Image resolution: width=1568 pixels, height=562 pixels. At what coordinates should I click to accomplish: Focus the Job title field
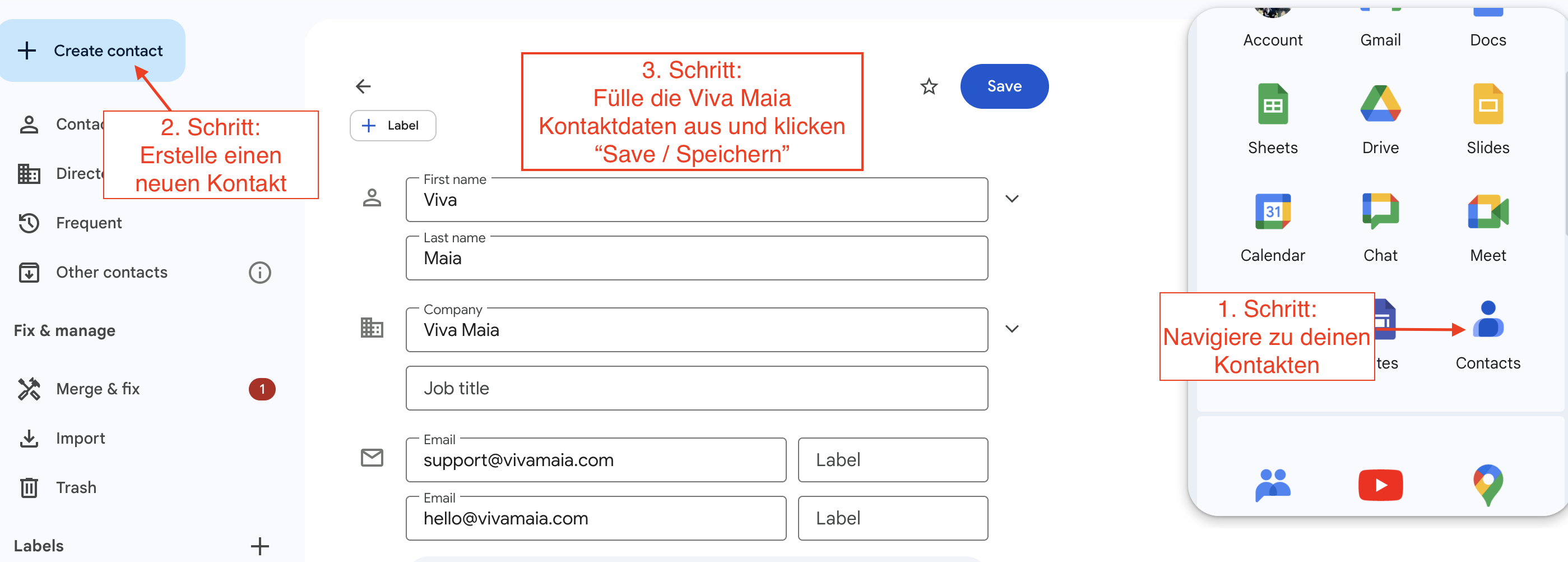coord(697,388)
